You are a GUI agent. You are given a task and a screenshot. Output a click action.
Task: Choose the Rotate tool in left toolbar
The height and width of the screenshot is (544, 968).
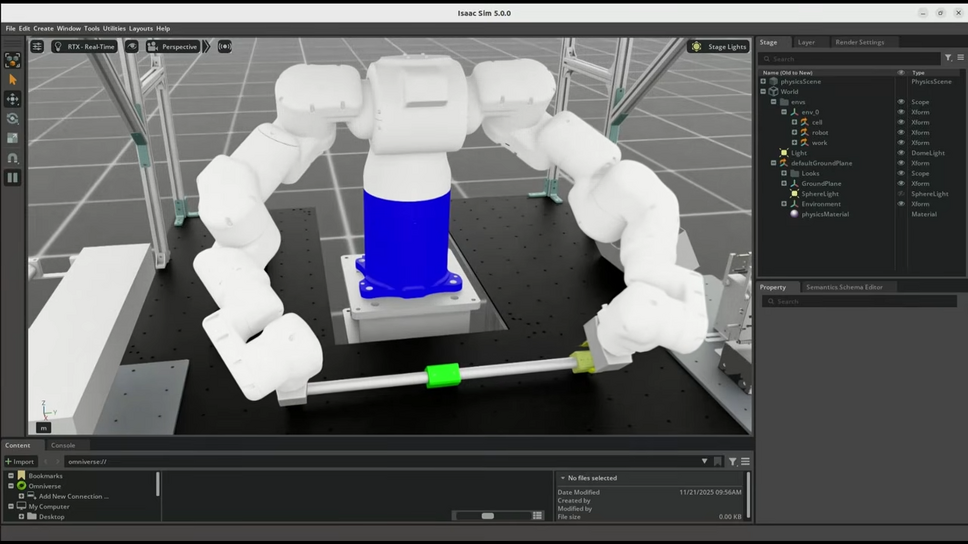click(12, 119)
